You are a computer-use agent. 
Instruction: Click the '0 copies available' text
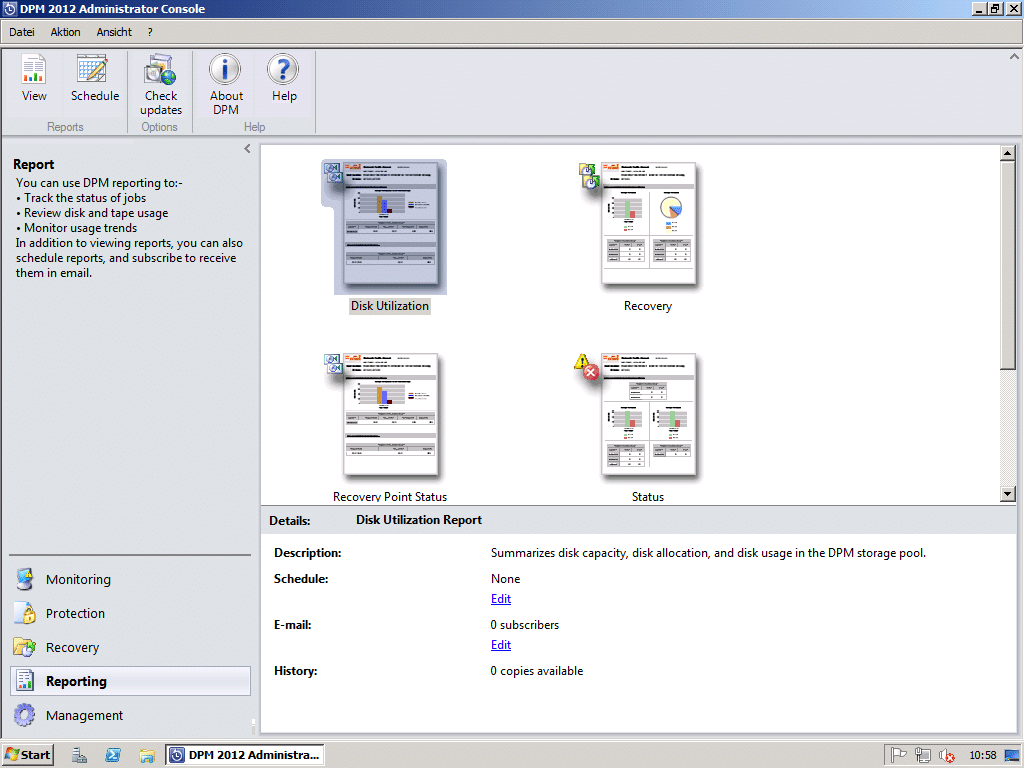coord(537,671)
